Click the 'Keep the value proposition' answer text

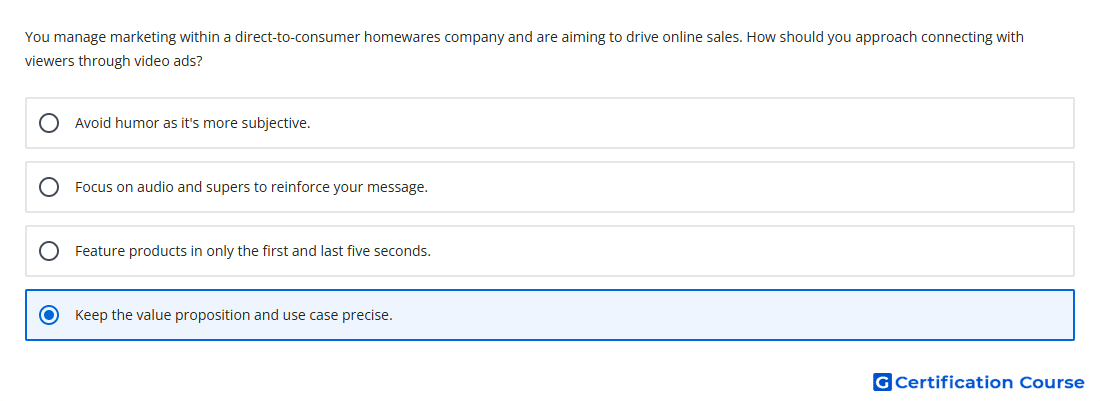click(234, 315)
